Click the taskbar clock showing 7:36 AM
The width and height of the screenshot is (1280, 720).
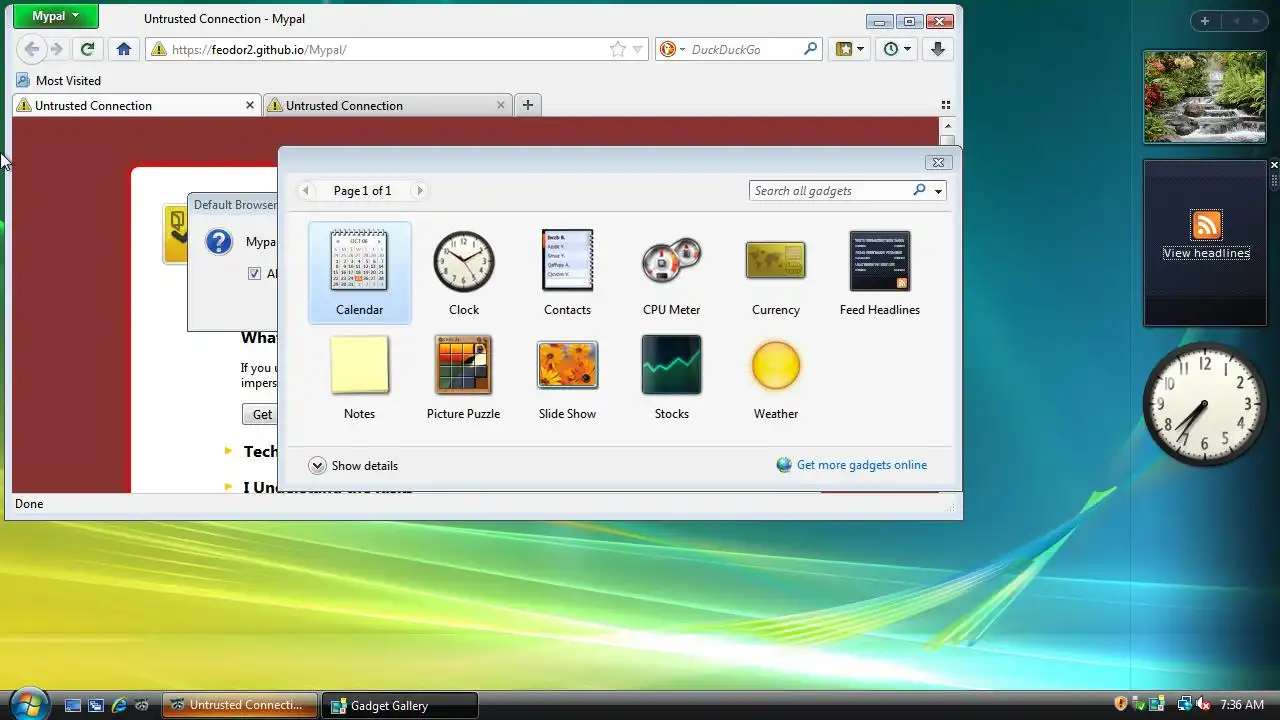[x=1242, y=705]
